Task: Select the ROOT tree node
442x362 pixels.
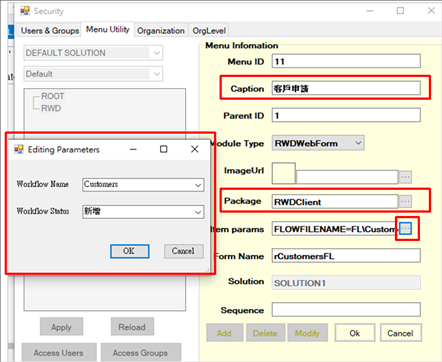Action: 53,96
